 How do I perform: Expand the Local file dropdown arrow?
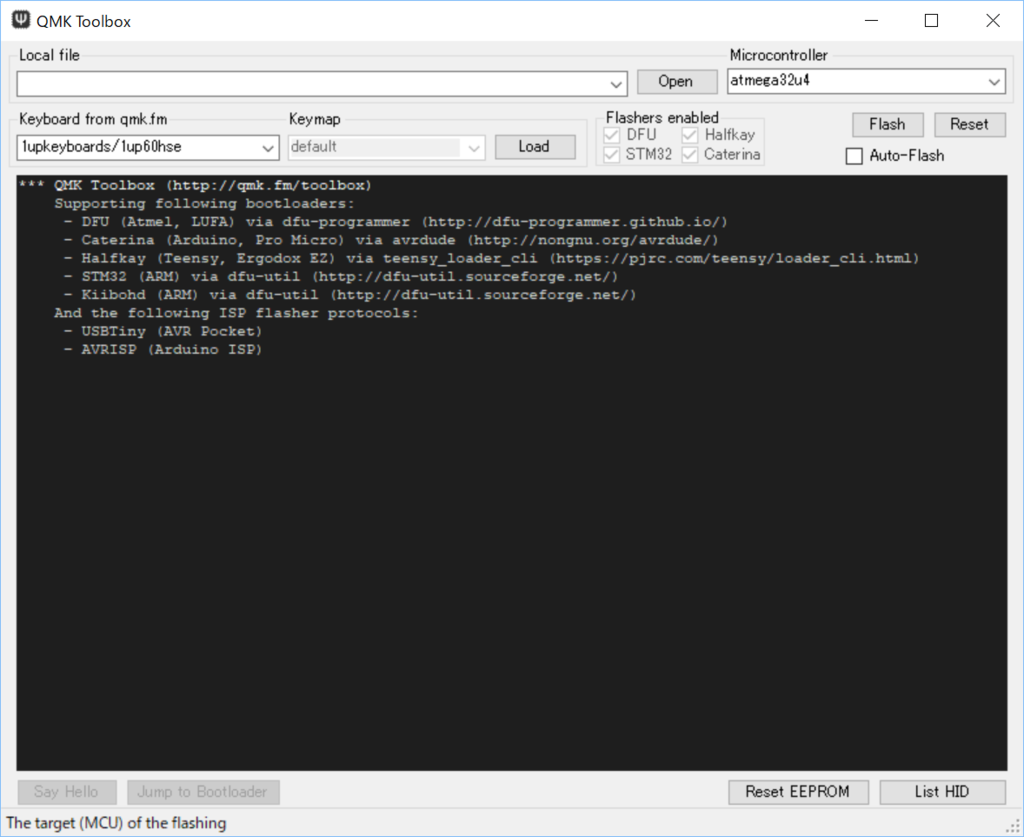tap(615, 84)
